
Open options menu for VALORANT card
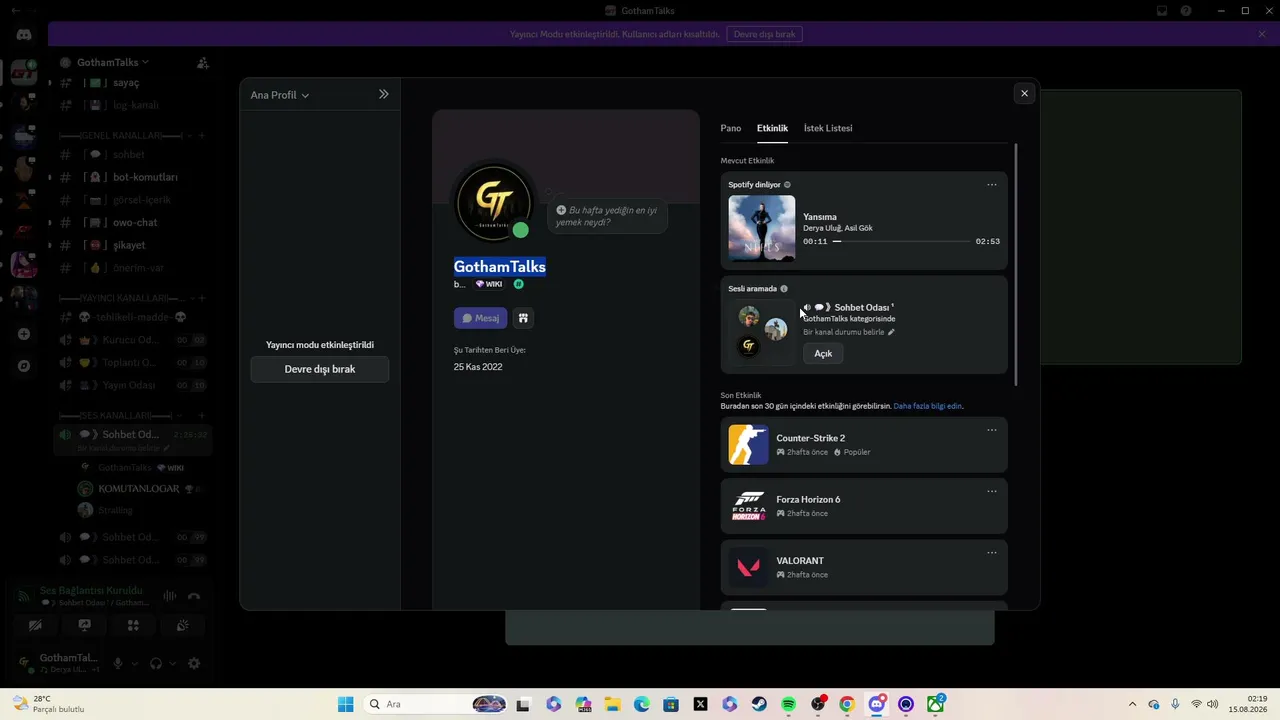[x=992, y=553]
